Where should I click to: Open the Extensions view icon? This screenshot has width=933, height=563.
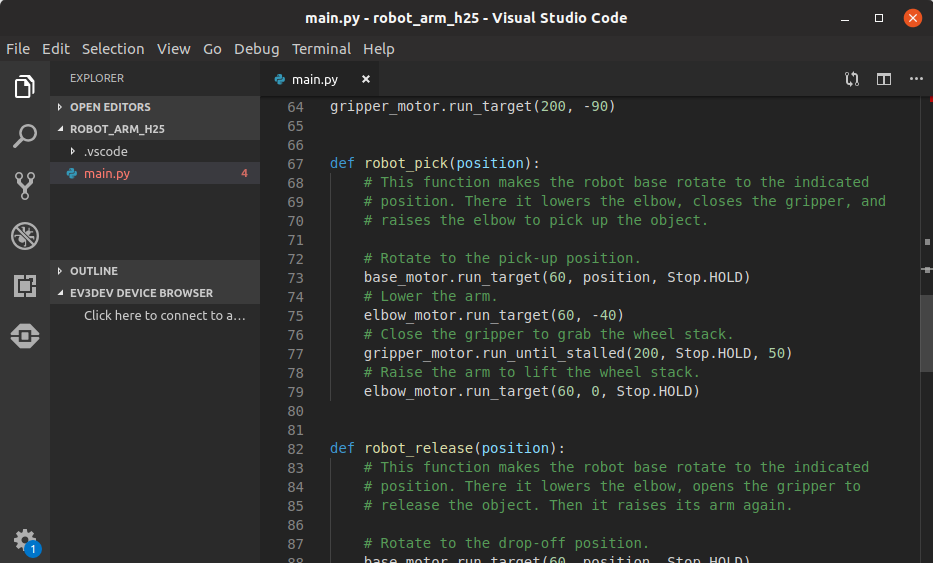tap(25, 286)
